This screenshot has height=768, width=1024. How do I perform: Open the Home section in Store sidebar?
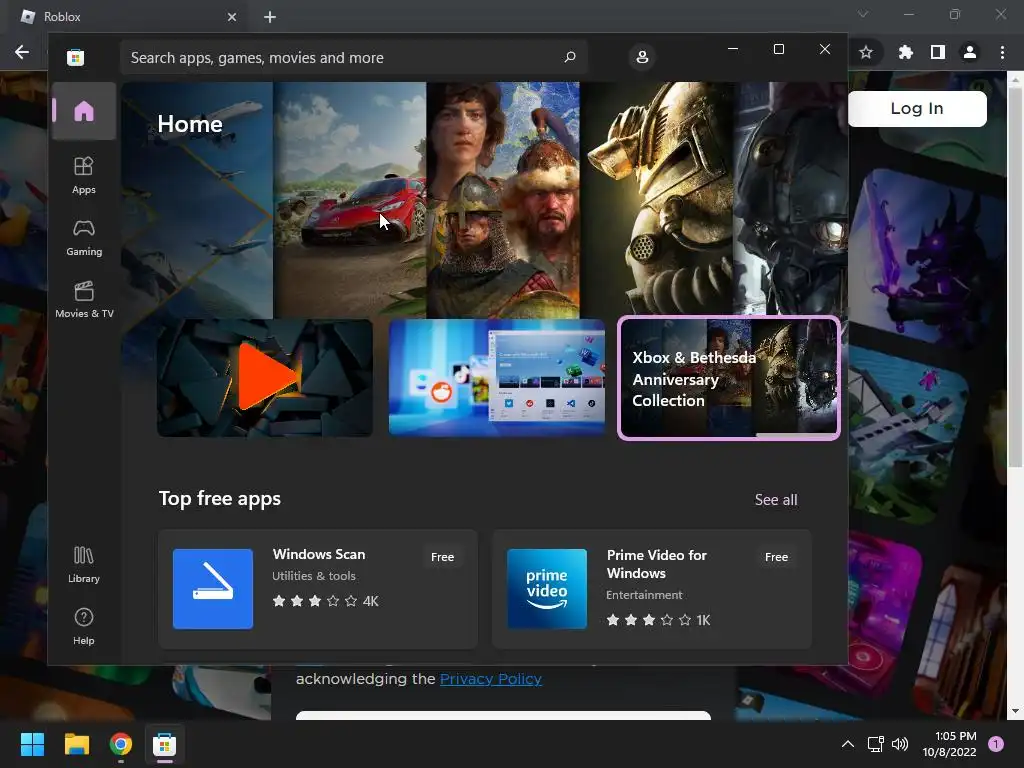[84, 111]
